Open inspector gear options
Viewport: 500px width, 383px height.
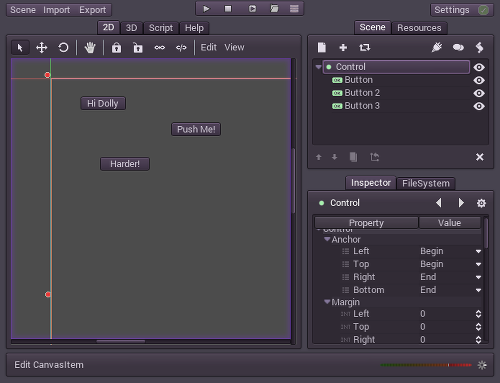(481, 203)
